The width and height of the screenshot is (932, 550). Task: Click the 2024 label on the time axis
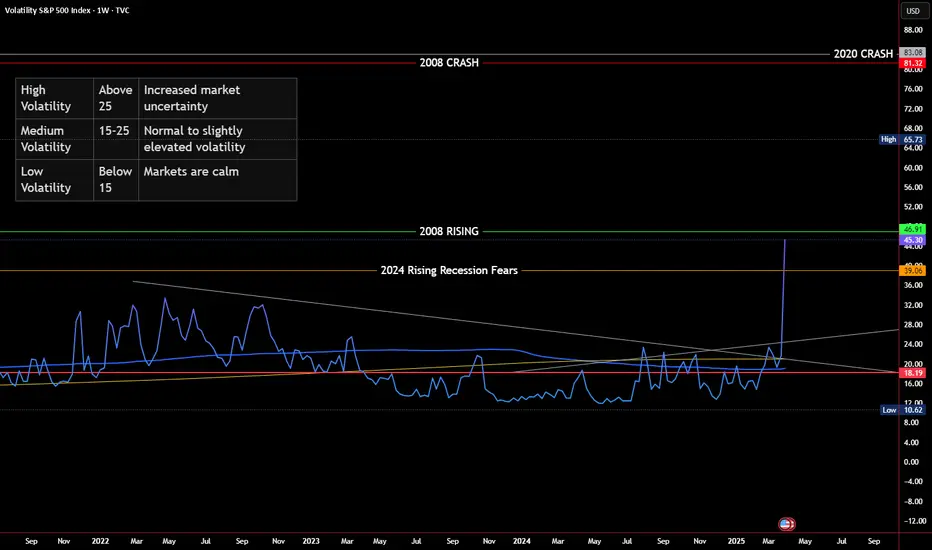[x=521, y=541]
